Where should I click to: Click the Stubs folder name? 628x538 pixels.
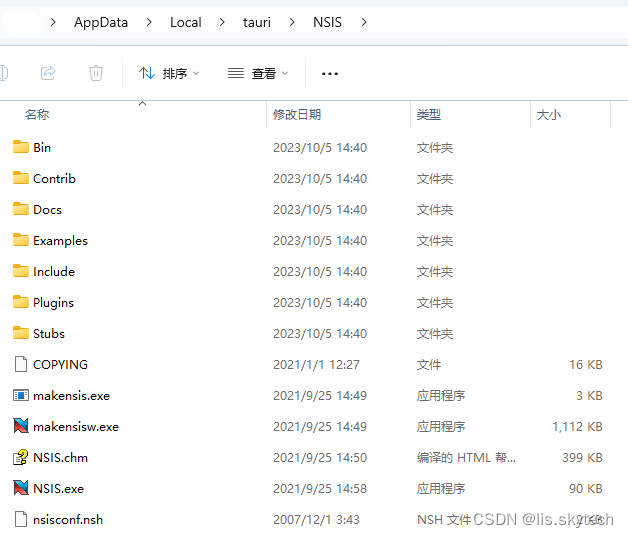49,334
